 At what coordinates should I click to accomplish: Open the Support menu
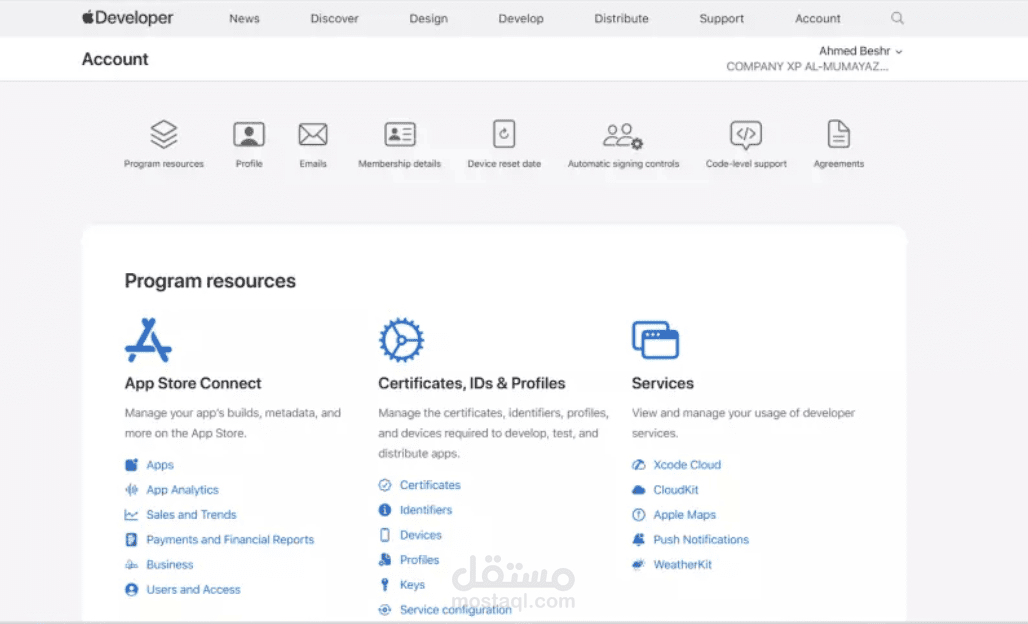point(722,18)
